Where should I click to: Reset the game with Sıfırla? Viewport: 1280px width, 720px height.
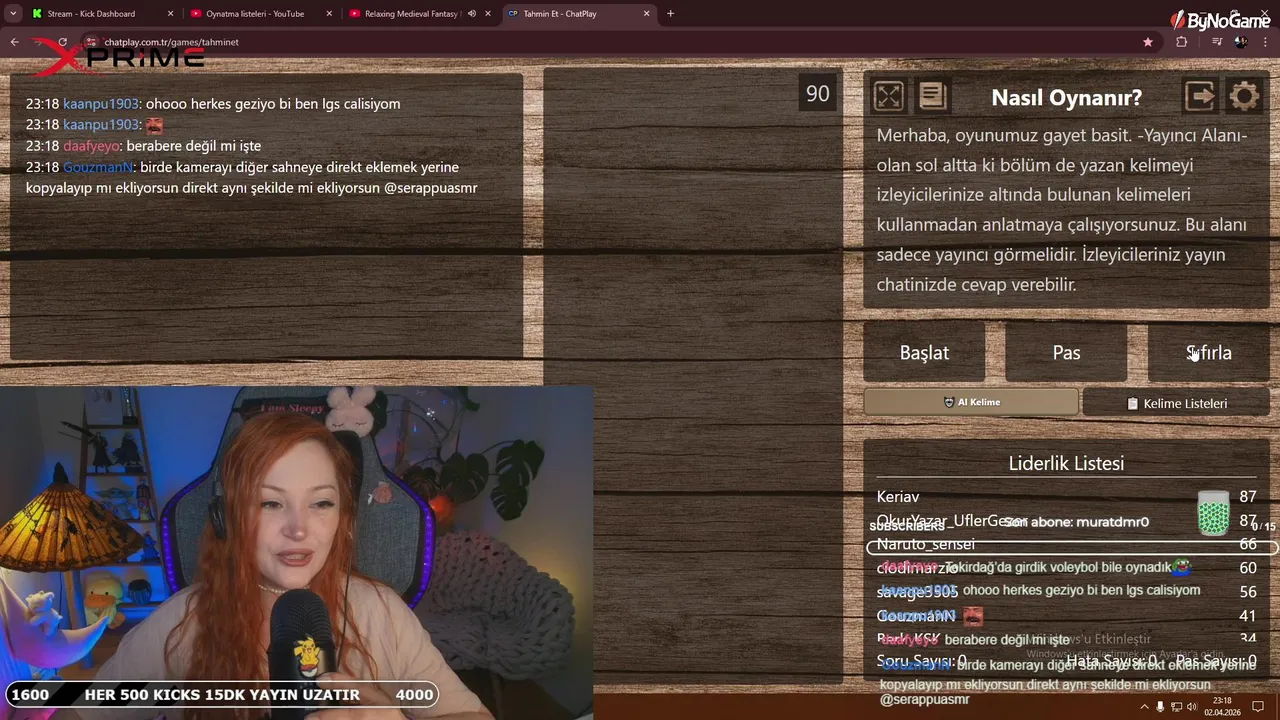point(1208,352)
